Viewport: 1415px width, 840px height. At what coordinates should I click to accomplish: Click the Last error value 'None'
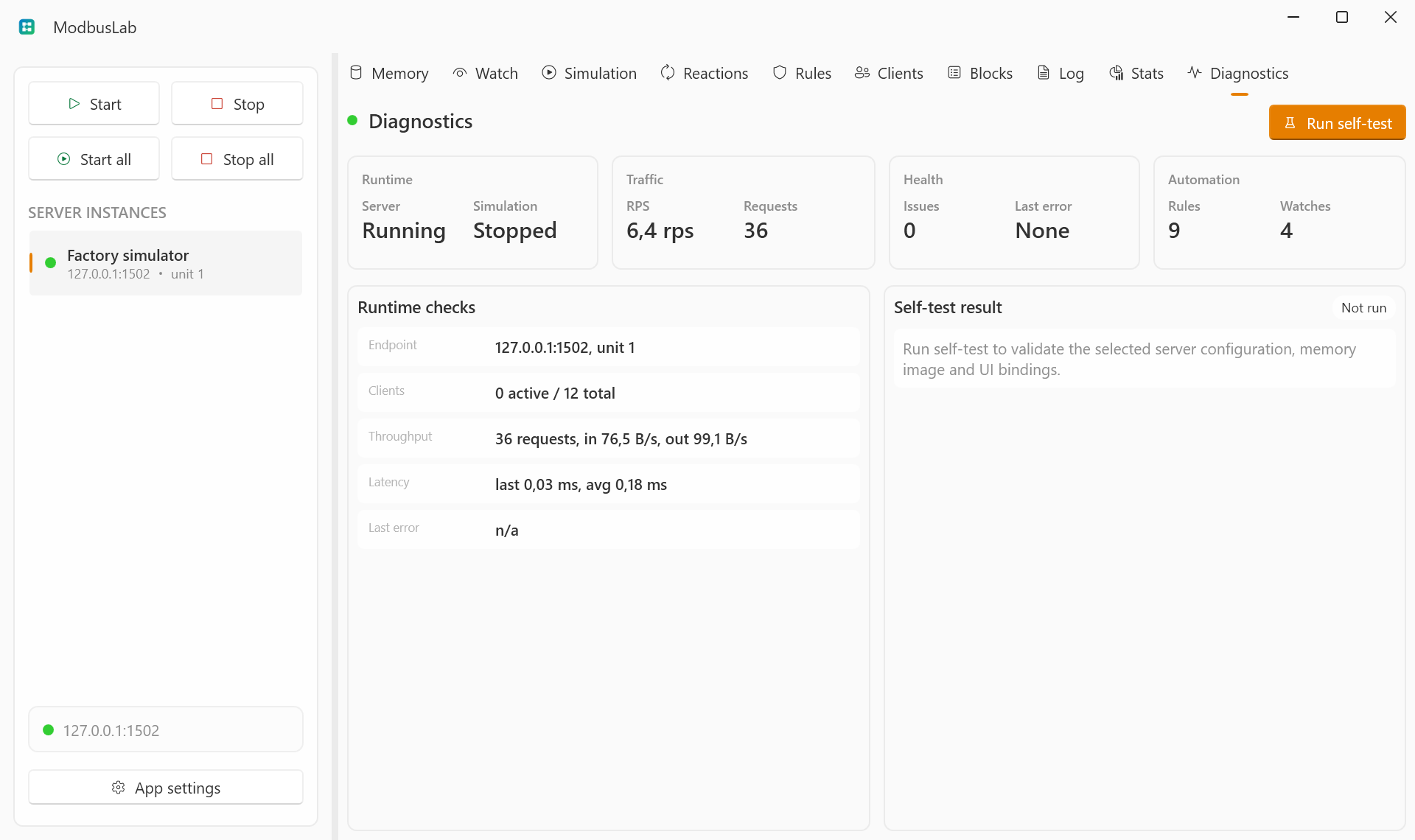coord(1042,231)
